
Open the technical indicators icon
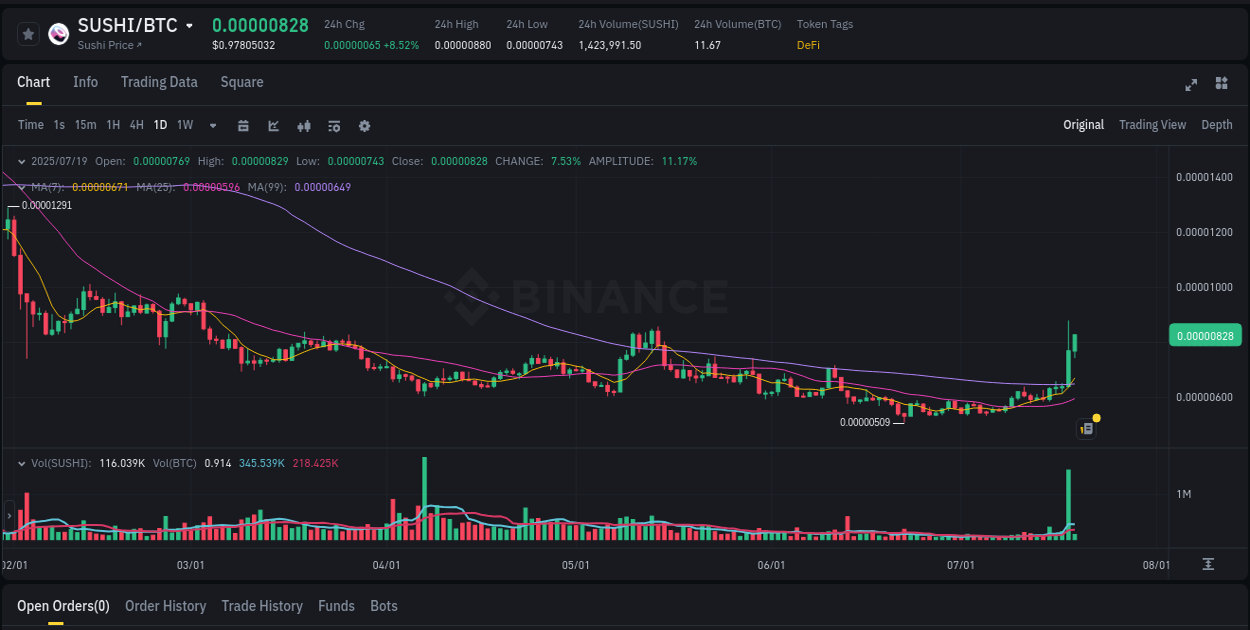(335, 126)
